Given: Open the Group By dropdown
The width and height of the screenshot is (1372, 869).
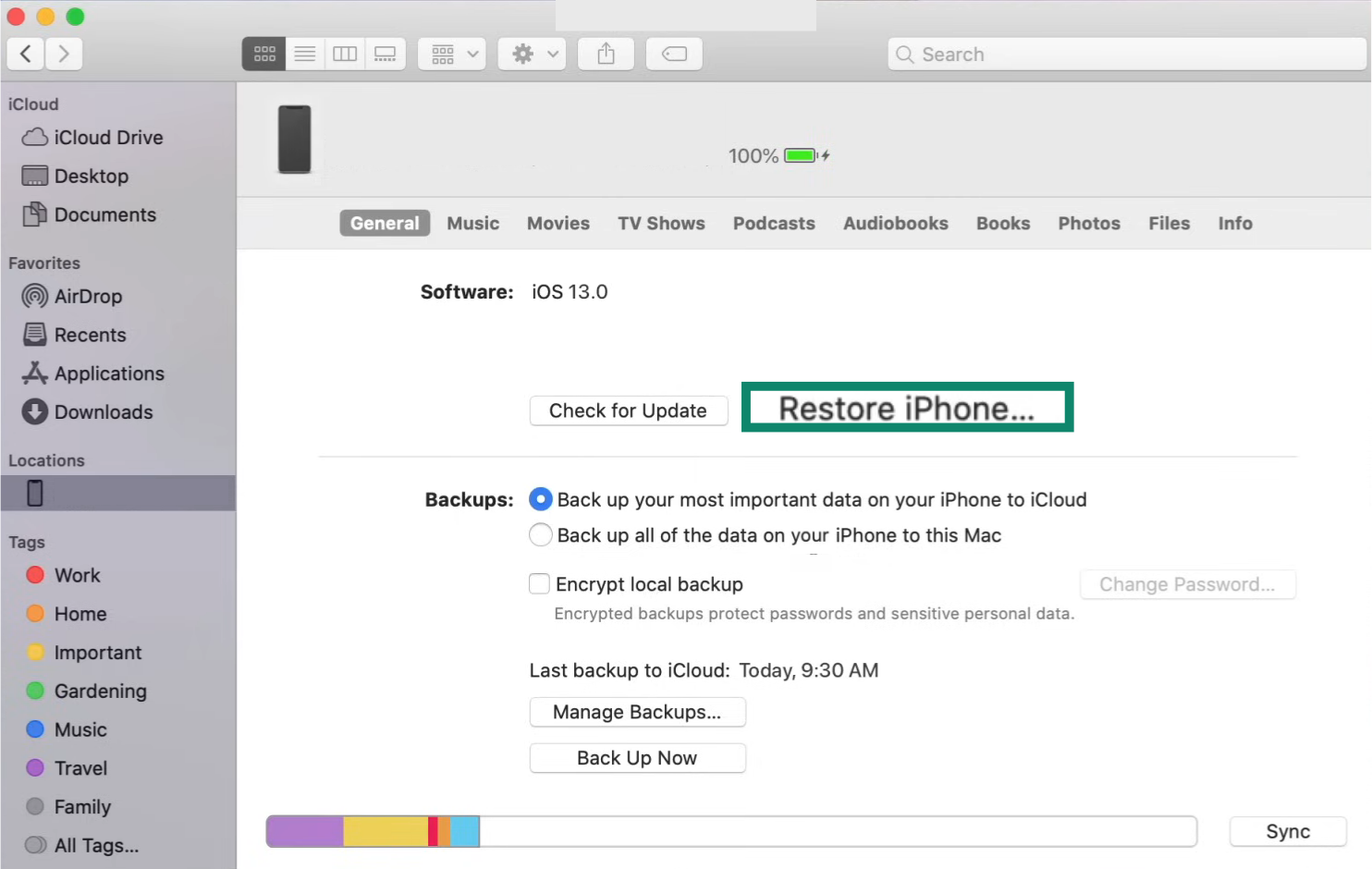Looking at the screenshot, I should point(451,54).
